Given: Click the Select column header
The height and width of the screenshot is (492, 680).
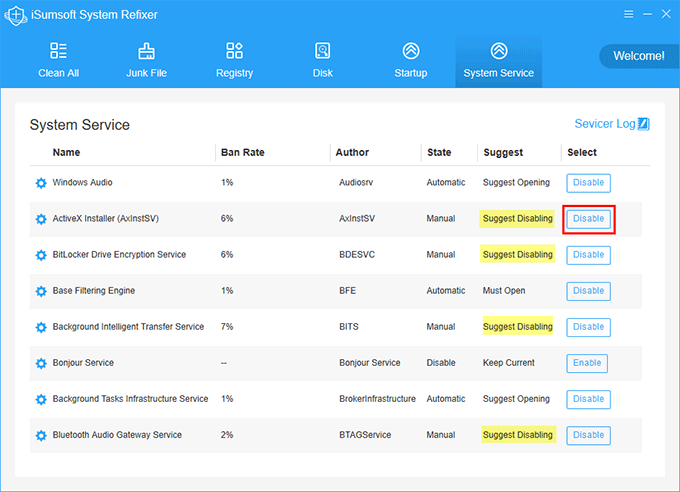Looking at the screenshot, I should pos(582,152).
